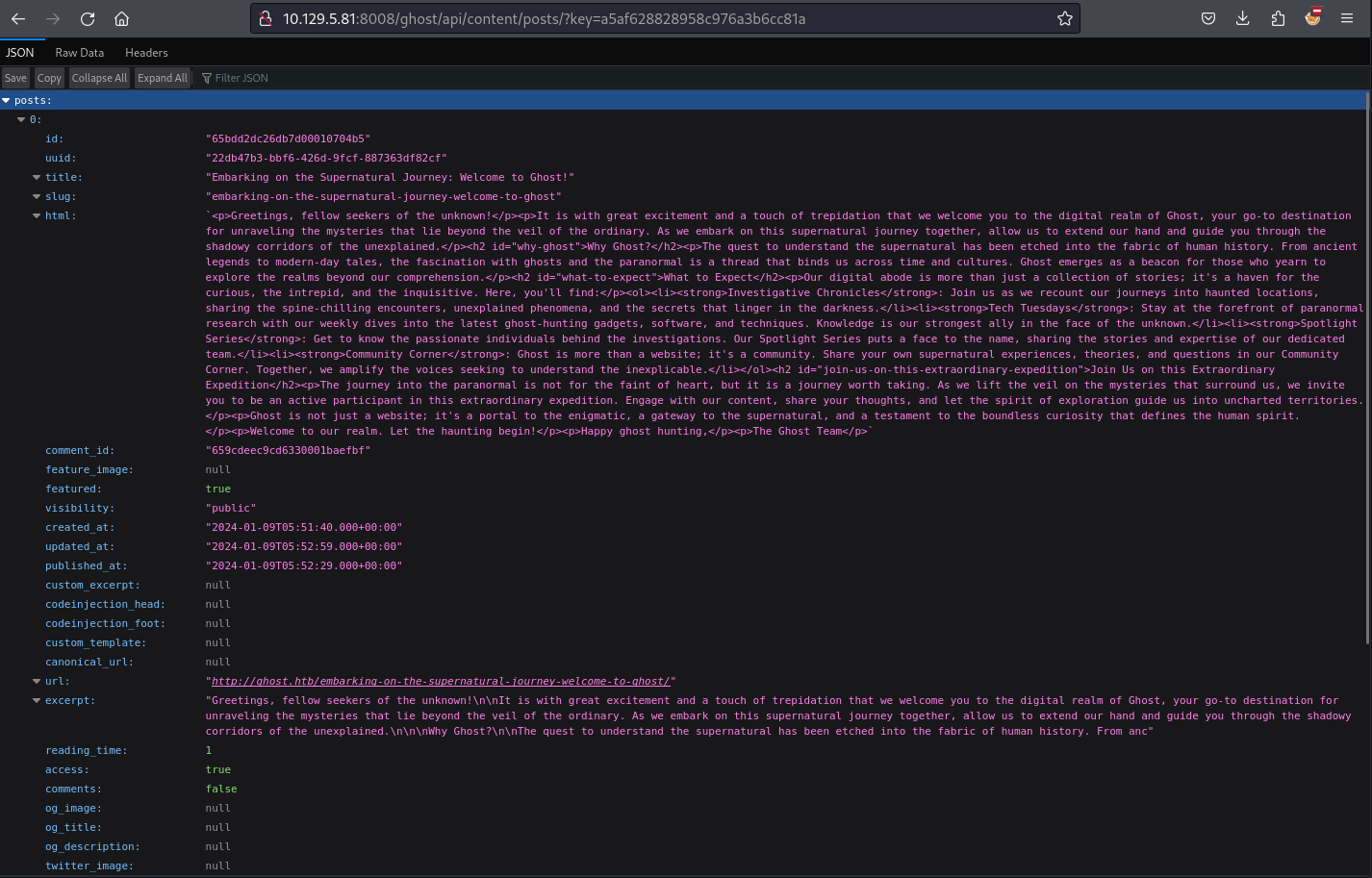Click the forward navigation arrow

click(x=53, y=18)
